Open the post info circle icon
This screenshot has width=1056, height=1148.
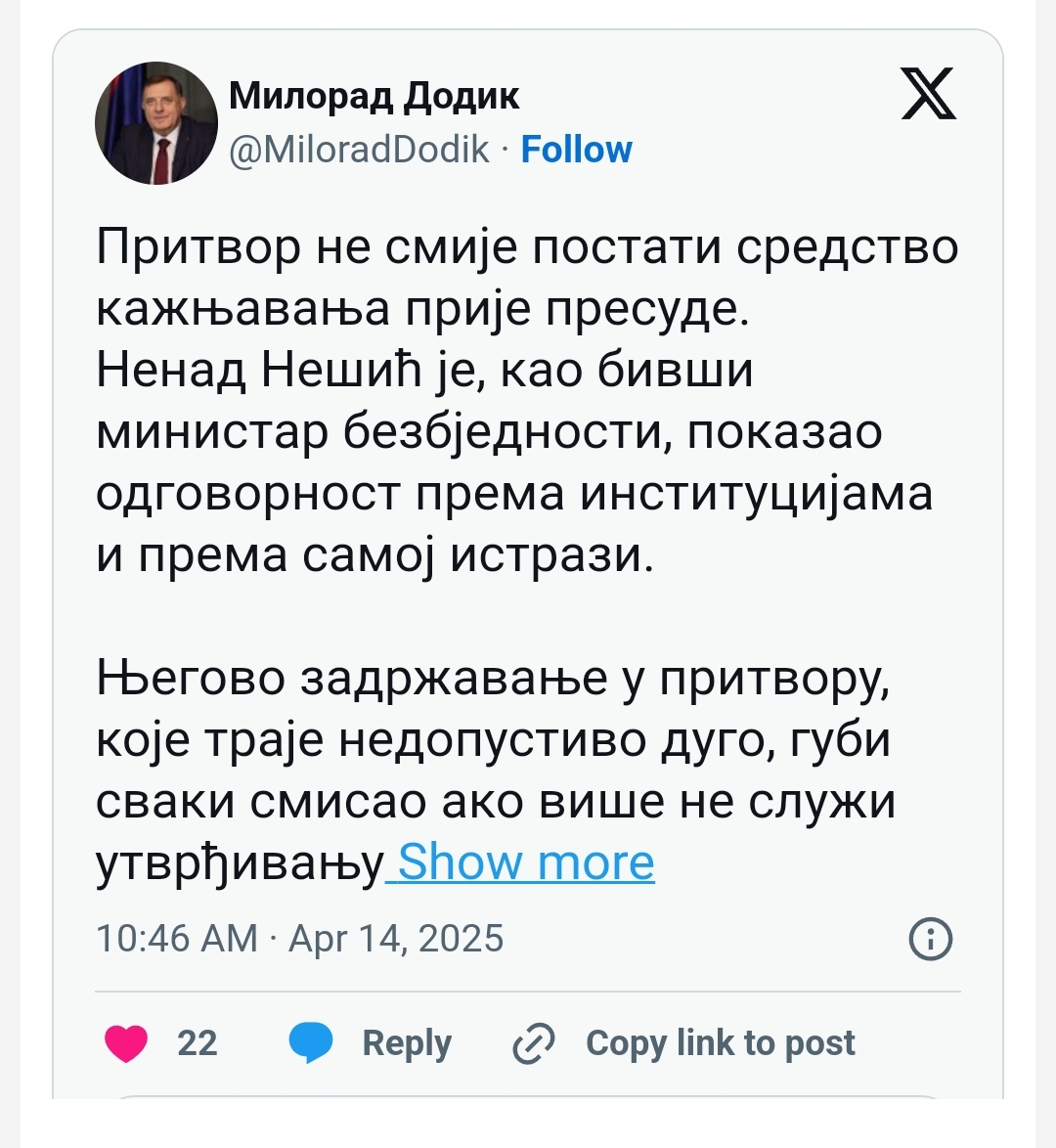[x=931, y=939]
